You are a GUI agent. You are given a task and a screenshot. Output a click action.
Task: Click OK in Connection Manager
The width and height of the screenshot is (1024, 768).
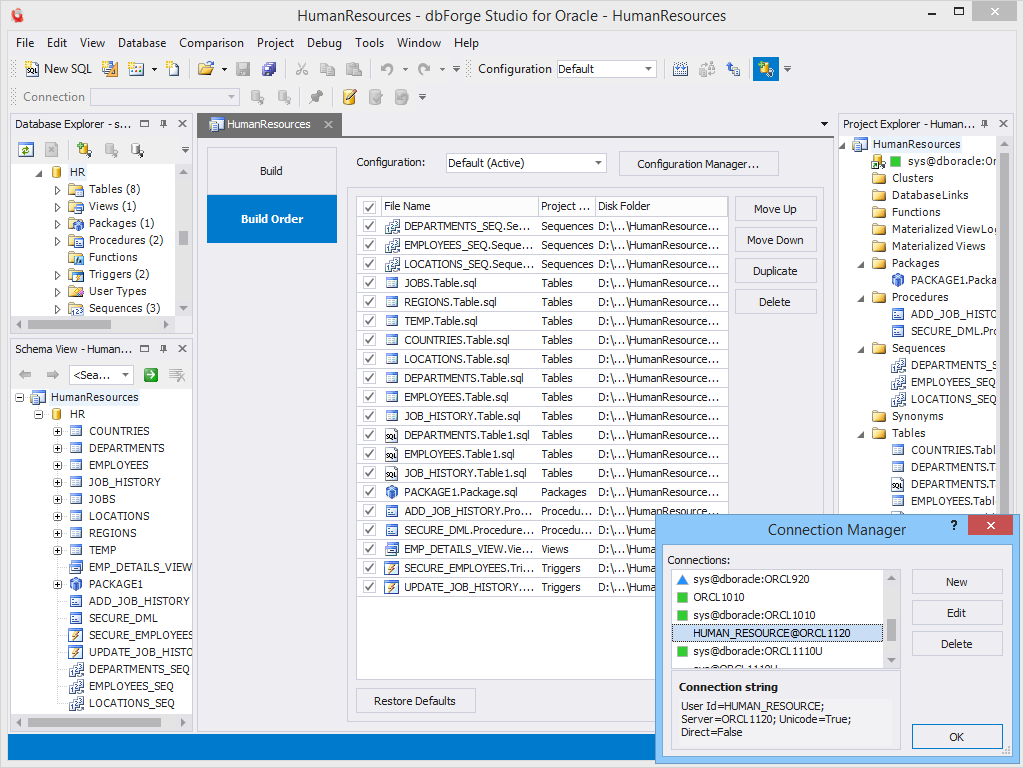(957, 737)
